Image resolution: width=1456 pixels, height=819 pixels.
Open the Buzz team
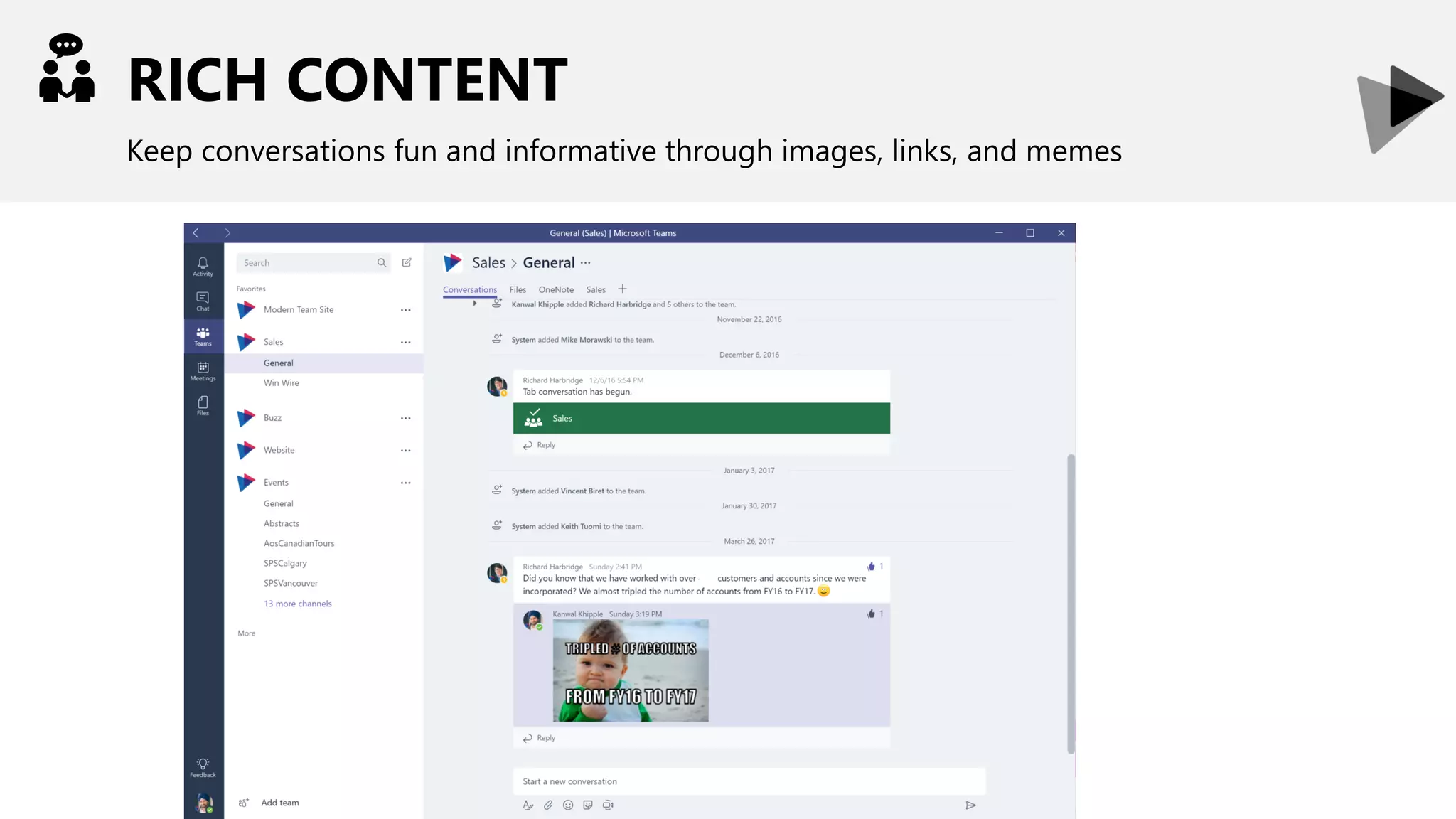(x=272, y=418)
